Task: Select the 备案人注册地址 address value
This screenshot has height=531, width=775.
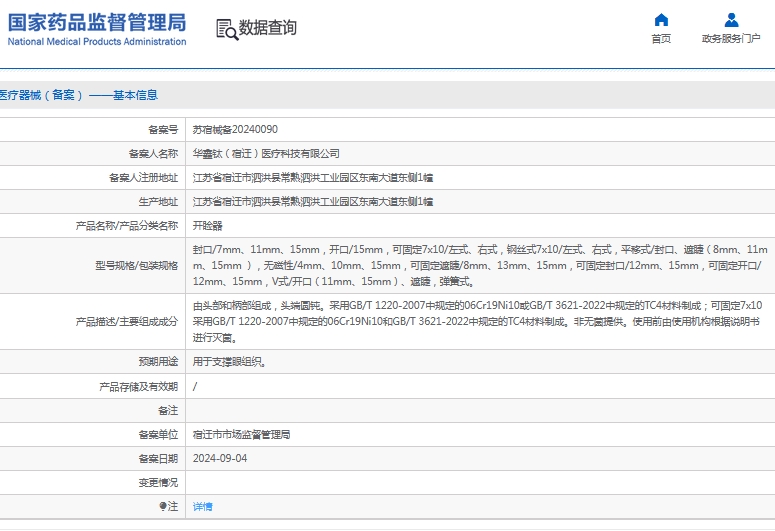Action: (313, 177)
